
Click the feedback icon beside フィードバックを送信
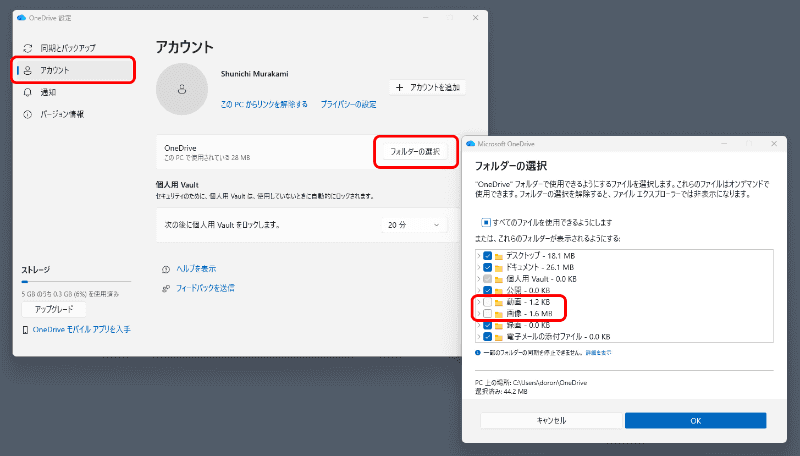click(166, 289)
